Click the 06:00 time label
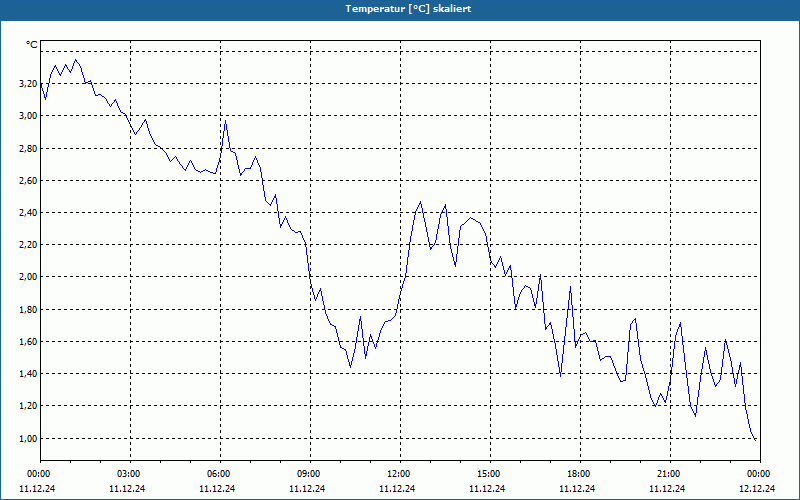This screenshot has width=800, height=500. pos(220,474)
